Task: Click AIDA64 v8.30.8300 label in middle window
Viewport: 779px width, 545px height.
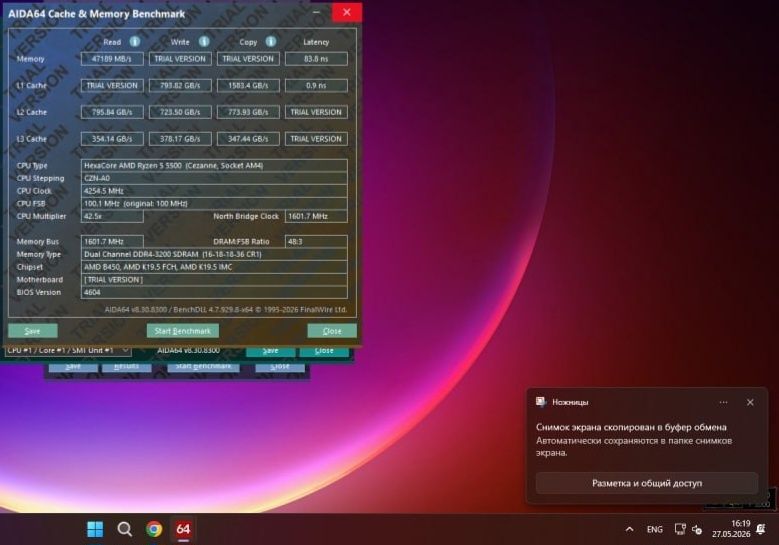Action: (x=188, y=351)
